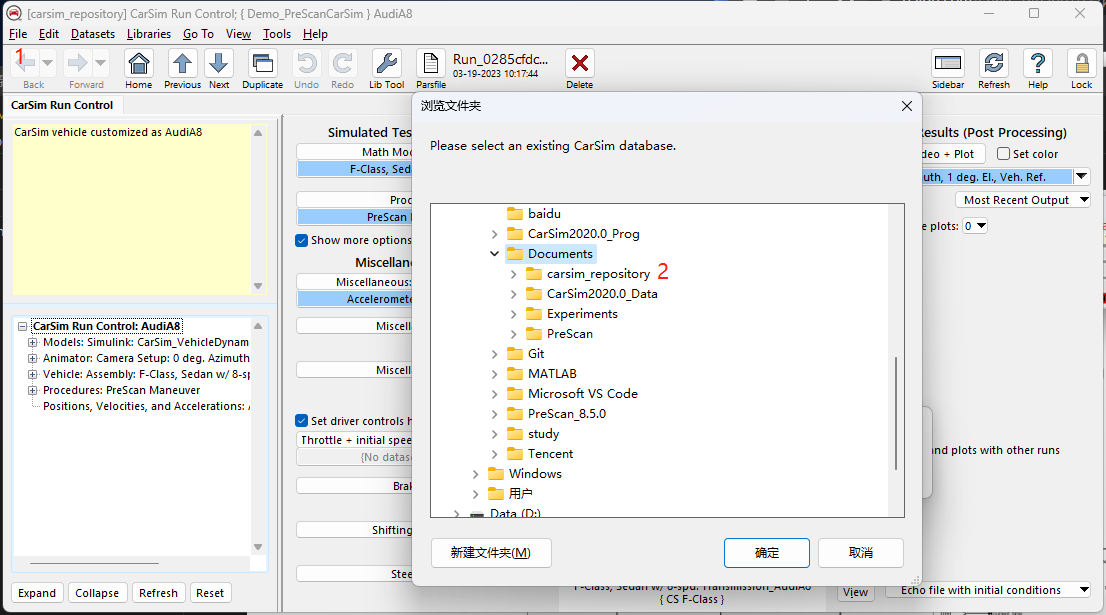Select the baidu folder
The image size is (1106, 615).
coord(534,214)
